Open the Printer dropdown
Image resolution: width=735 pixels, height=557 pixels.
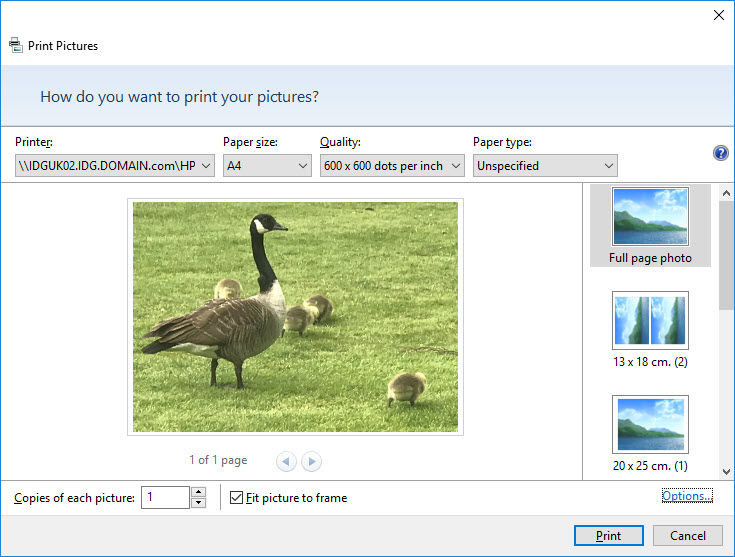[116, 166]
